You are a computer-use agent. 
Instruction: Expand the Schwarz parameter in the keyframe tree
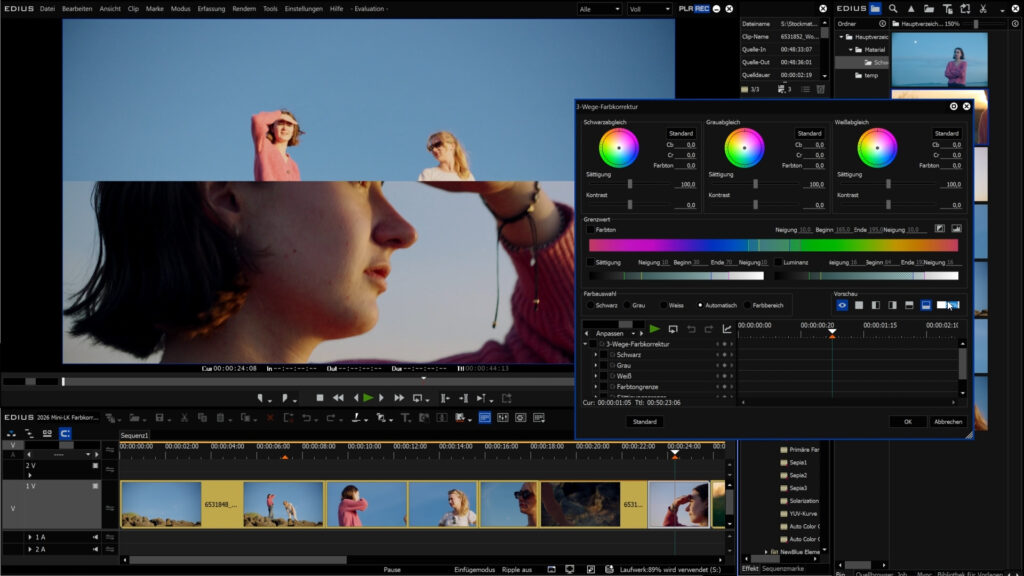596,355
